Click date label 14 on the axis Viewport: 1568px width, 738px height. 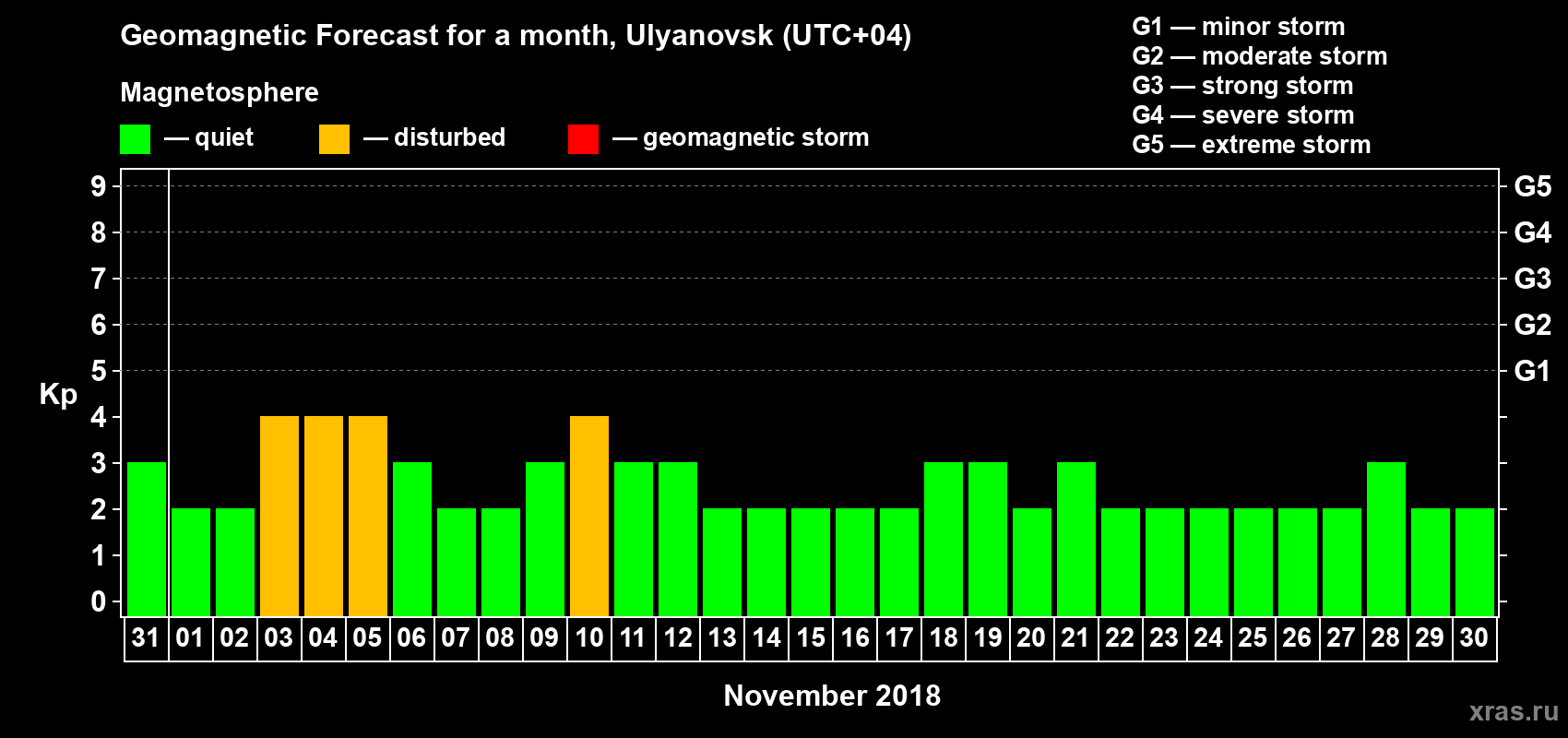pyautogui.click(x=766, y=638)
